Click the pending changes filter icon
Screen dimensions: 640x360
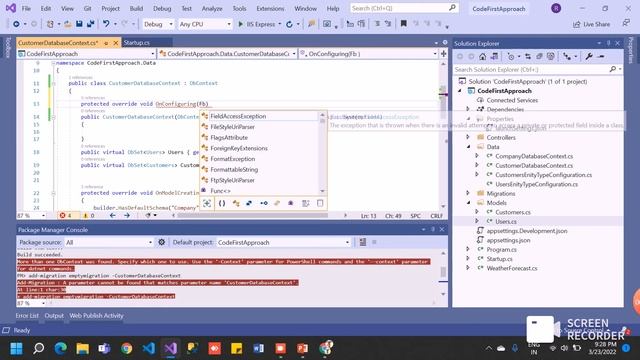click(x=511, y=56)
